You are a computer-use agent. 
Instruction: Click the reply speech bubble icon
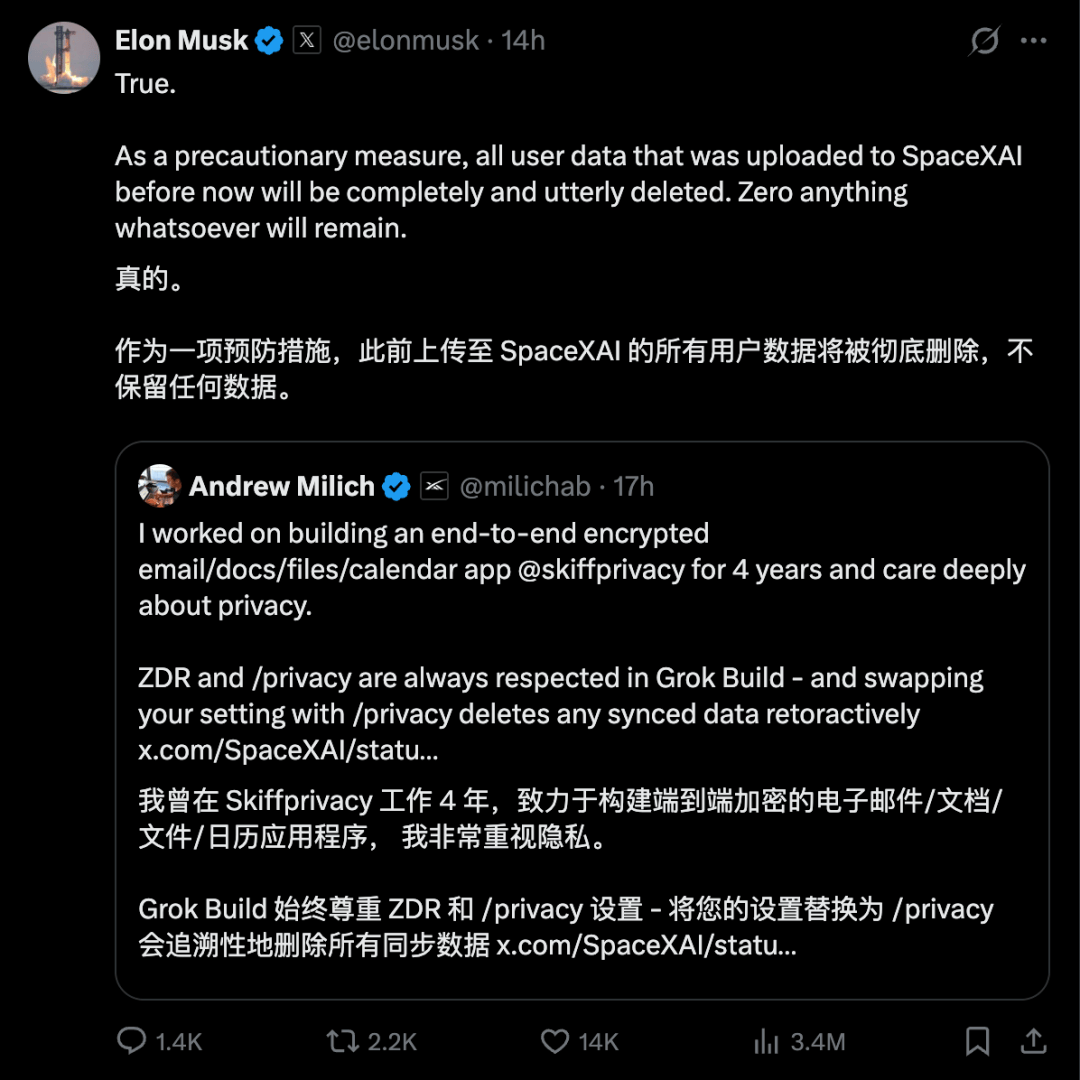click(x=131, y=1040)
